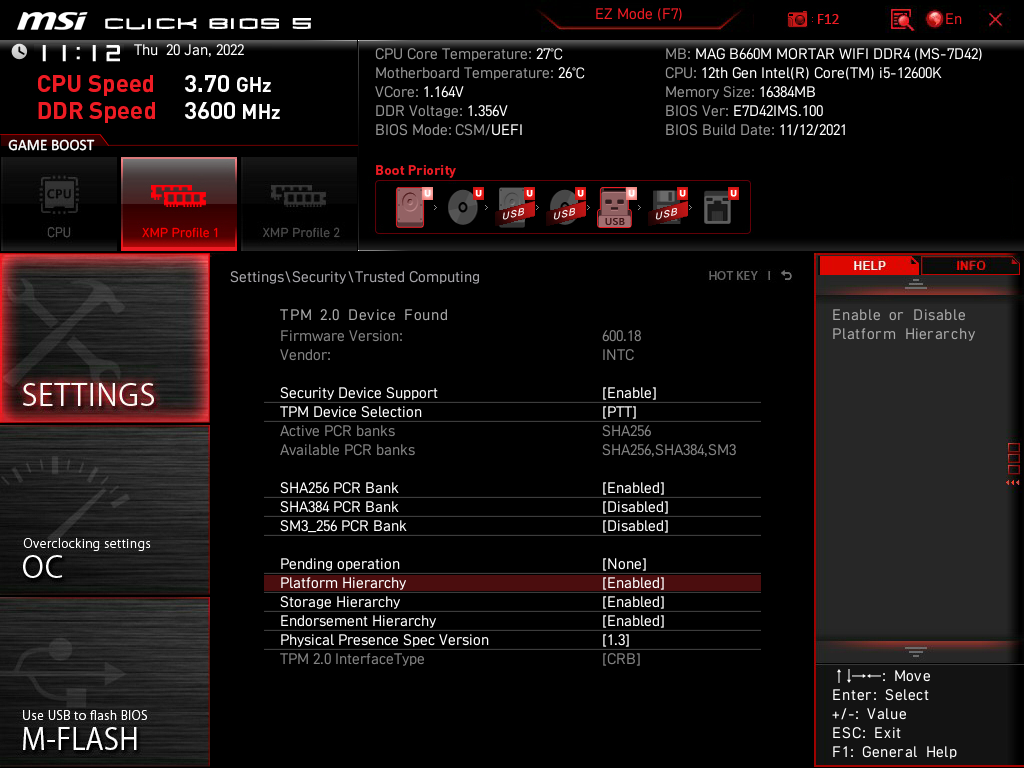Select the USB hard disk boot icon

515,207
